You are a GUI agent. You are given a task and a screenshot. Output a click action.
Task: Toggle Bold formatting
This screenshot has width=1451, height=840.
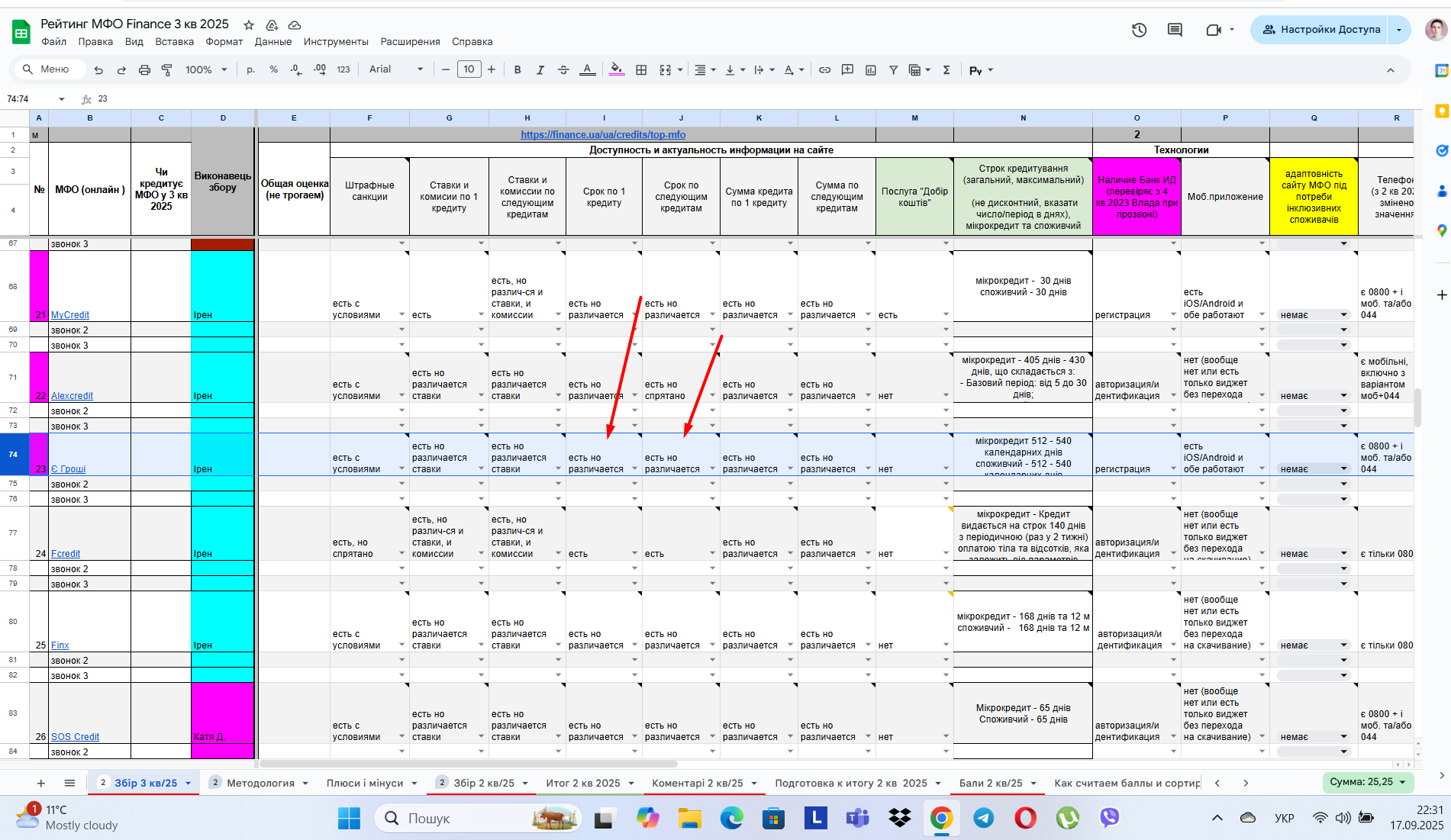518,69
